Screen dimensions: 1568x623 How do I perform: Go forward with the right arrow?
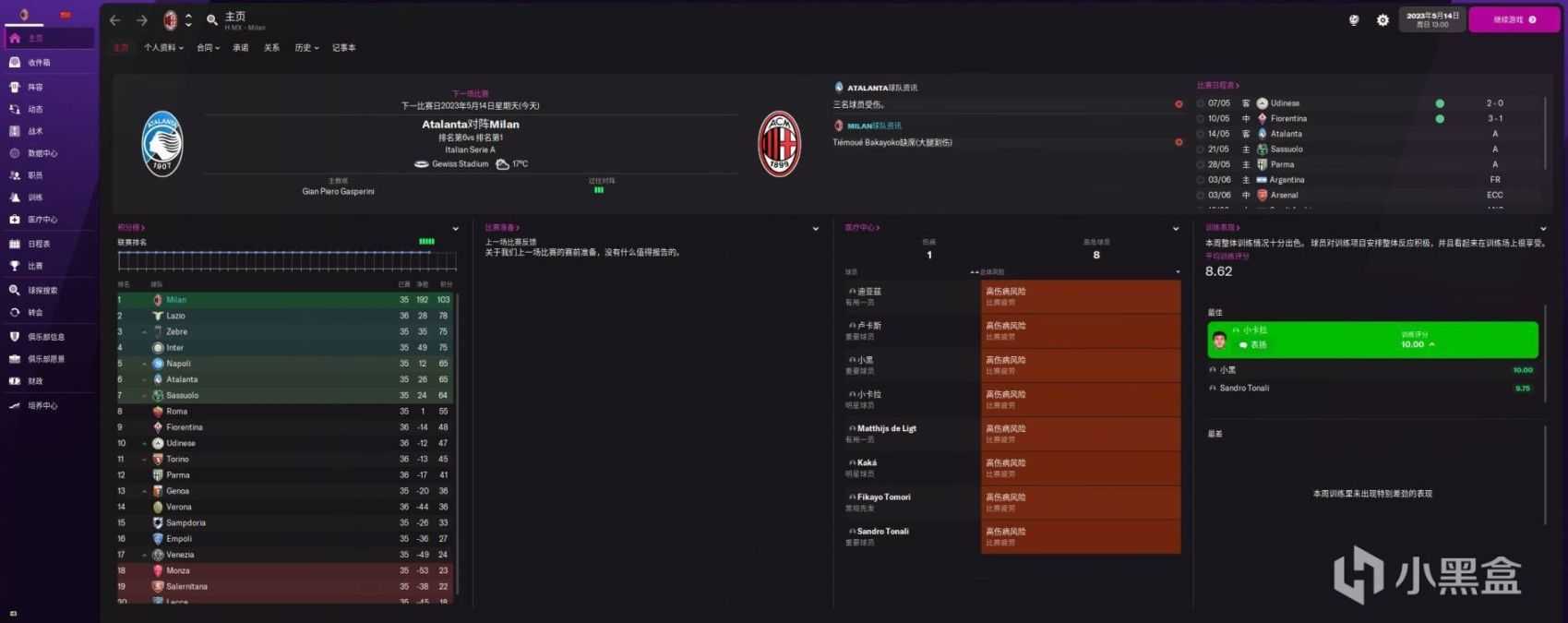point(142,20)
